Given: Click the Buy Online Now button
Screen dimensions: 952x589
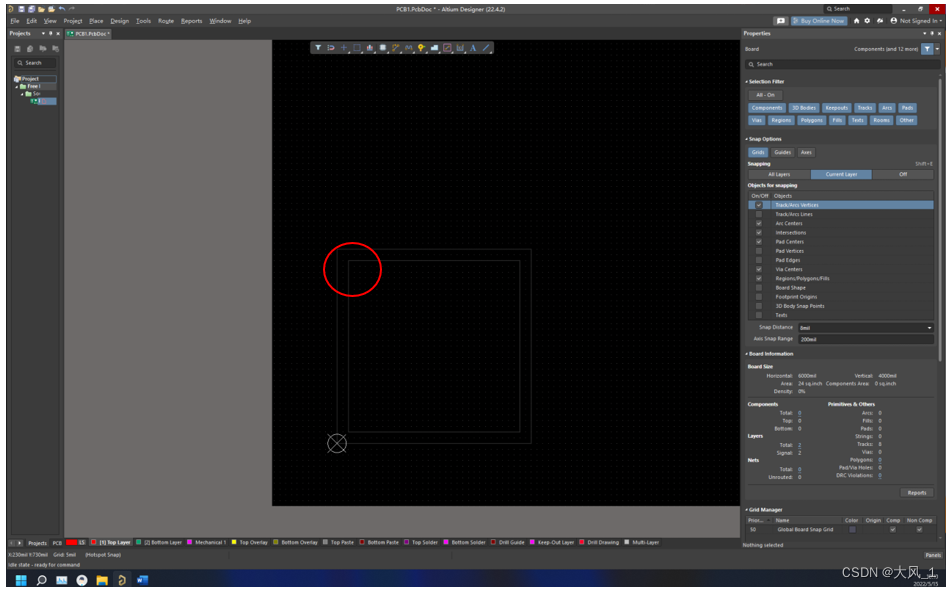Looking at the screenshot, I should pos(819,21).
